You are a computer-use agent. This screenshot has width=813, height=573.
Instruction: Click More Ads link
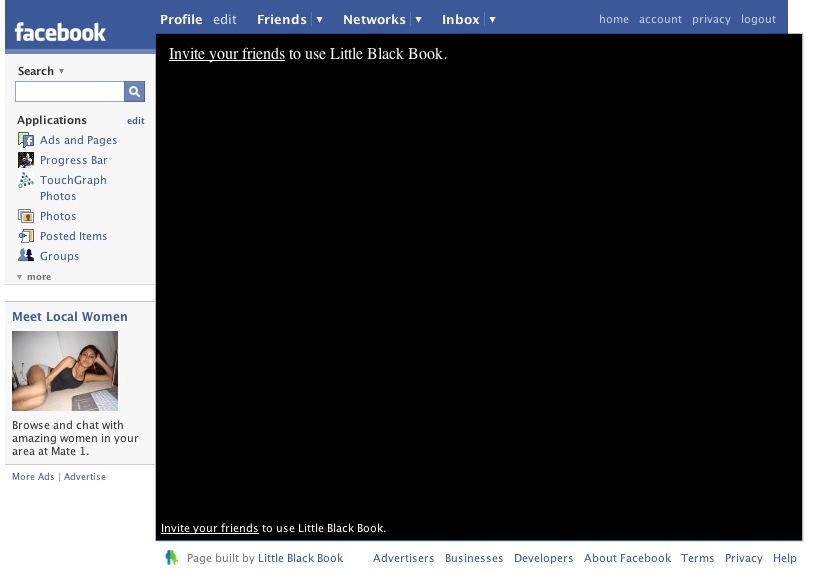pyautogui.click(x=33, y=477)
